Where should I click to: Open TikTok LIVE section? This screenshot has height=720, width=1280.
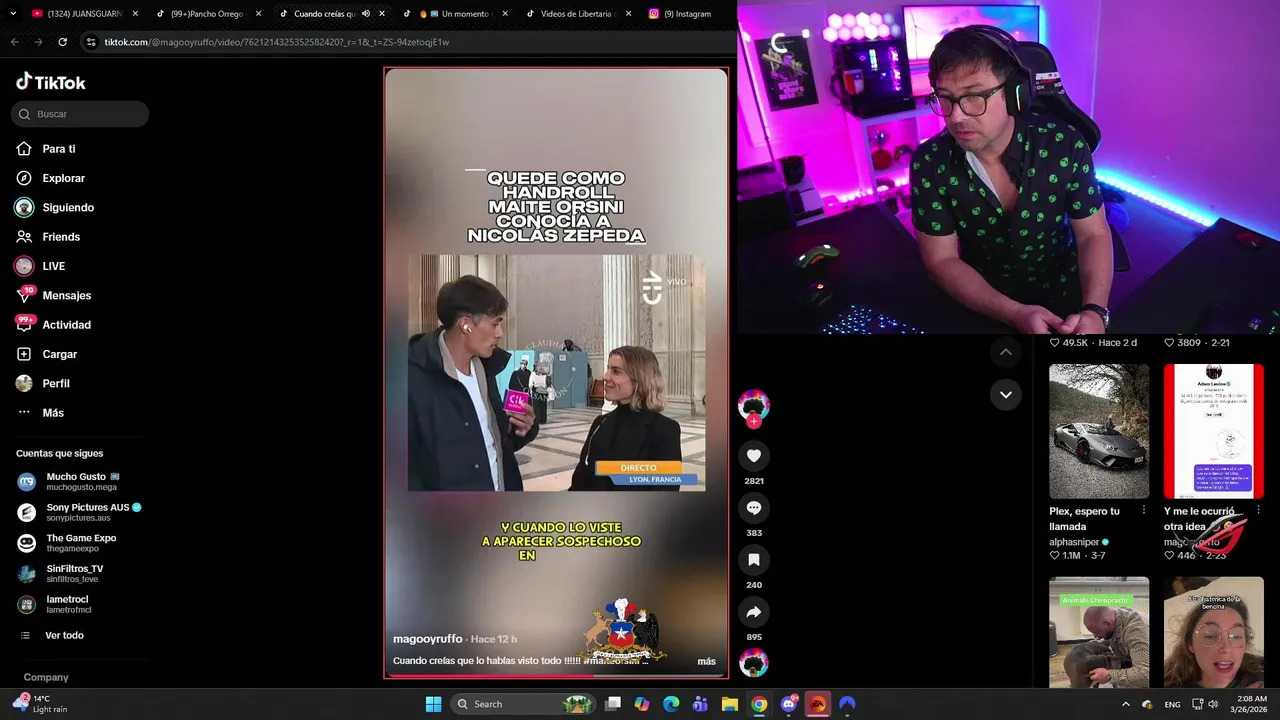coord(53,266)
